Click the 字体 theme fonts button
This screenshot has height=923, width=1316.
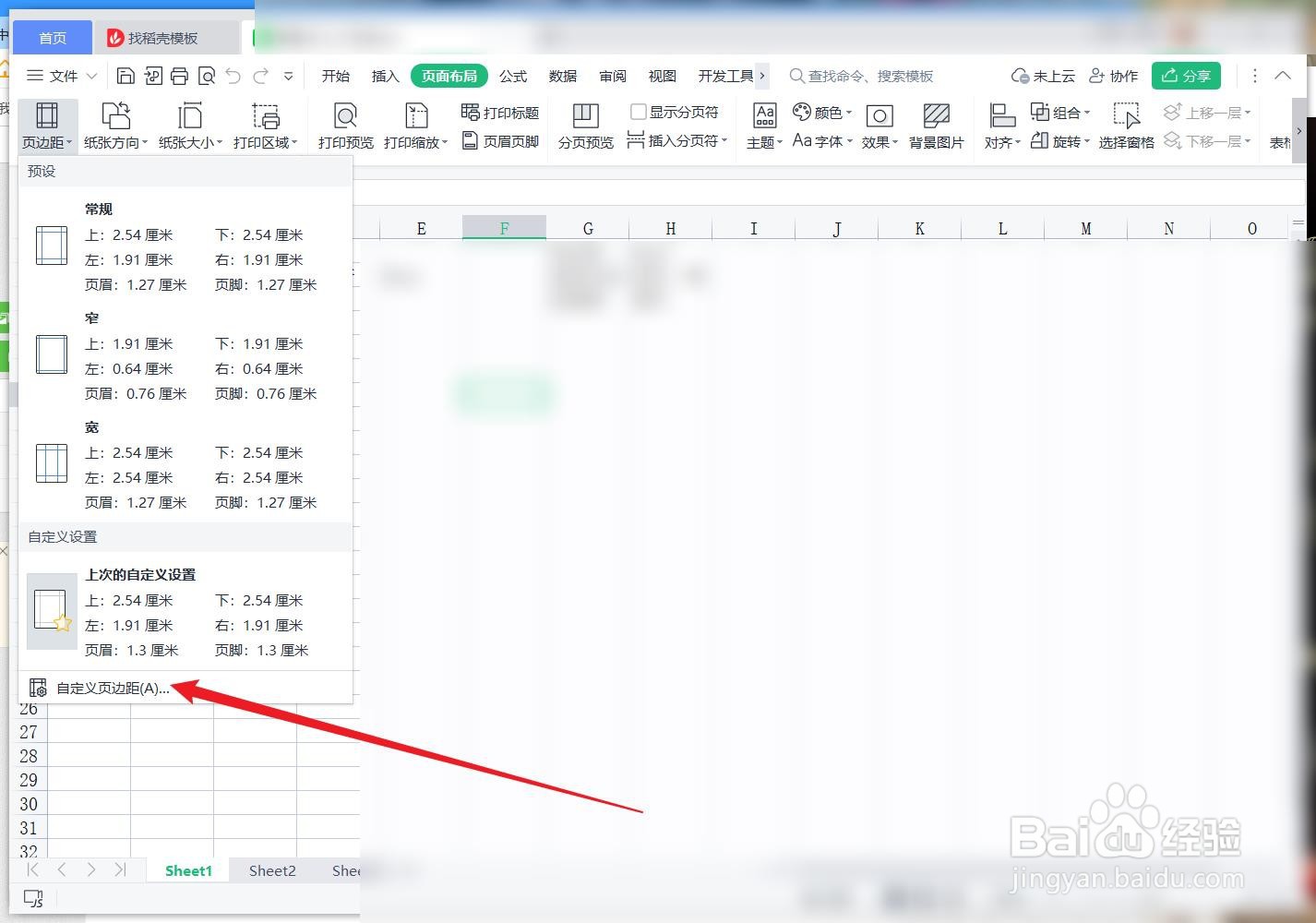point(822,141)
